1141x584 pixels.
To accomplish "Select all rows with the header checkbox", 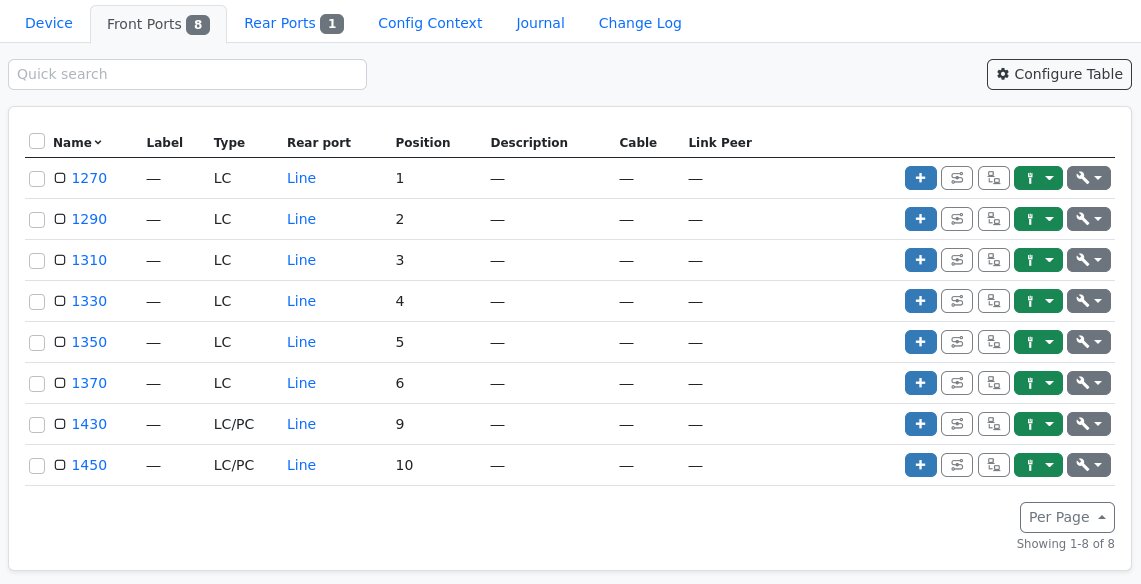I will point(37,141).
